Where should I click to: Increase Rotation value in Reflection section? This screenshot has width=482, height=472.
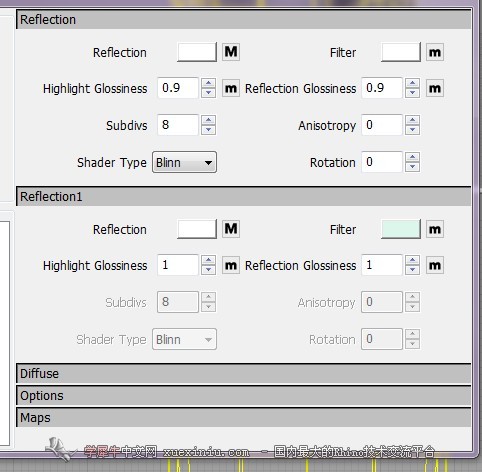[x=413, y=157]
